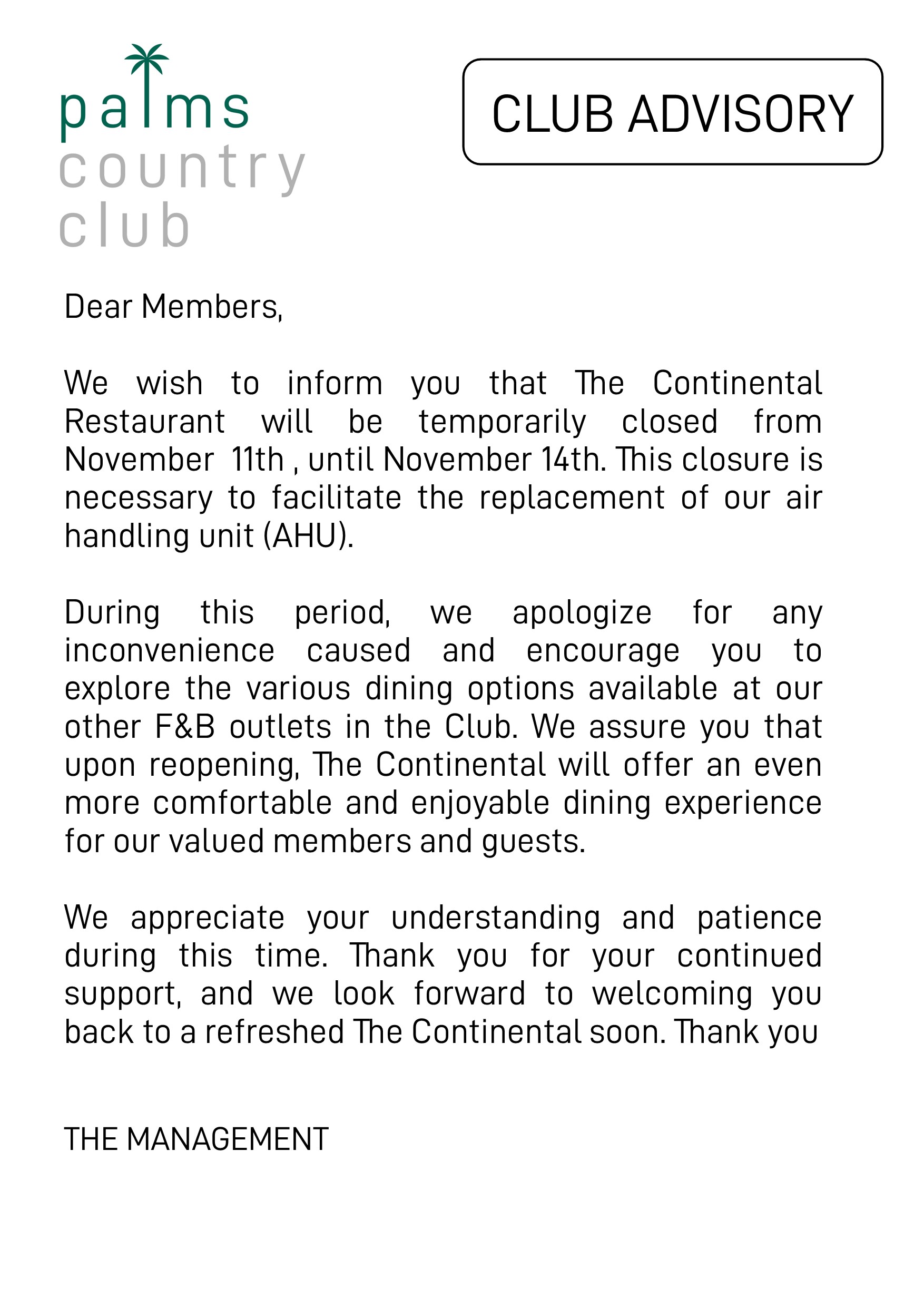Click the word 'refreshed'

click(275, 1032)
